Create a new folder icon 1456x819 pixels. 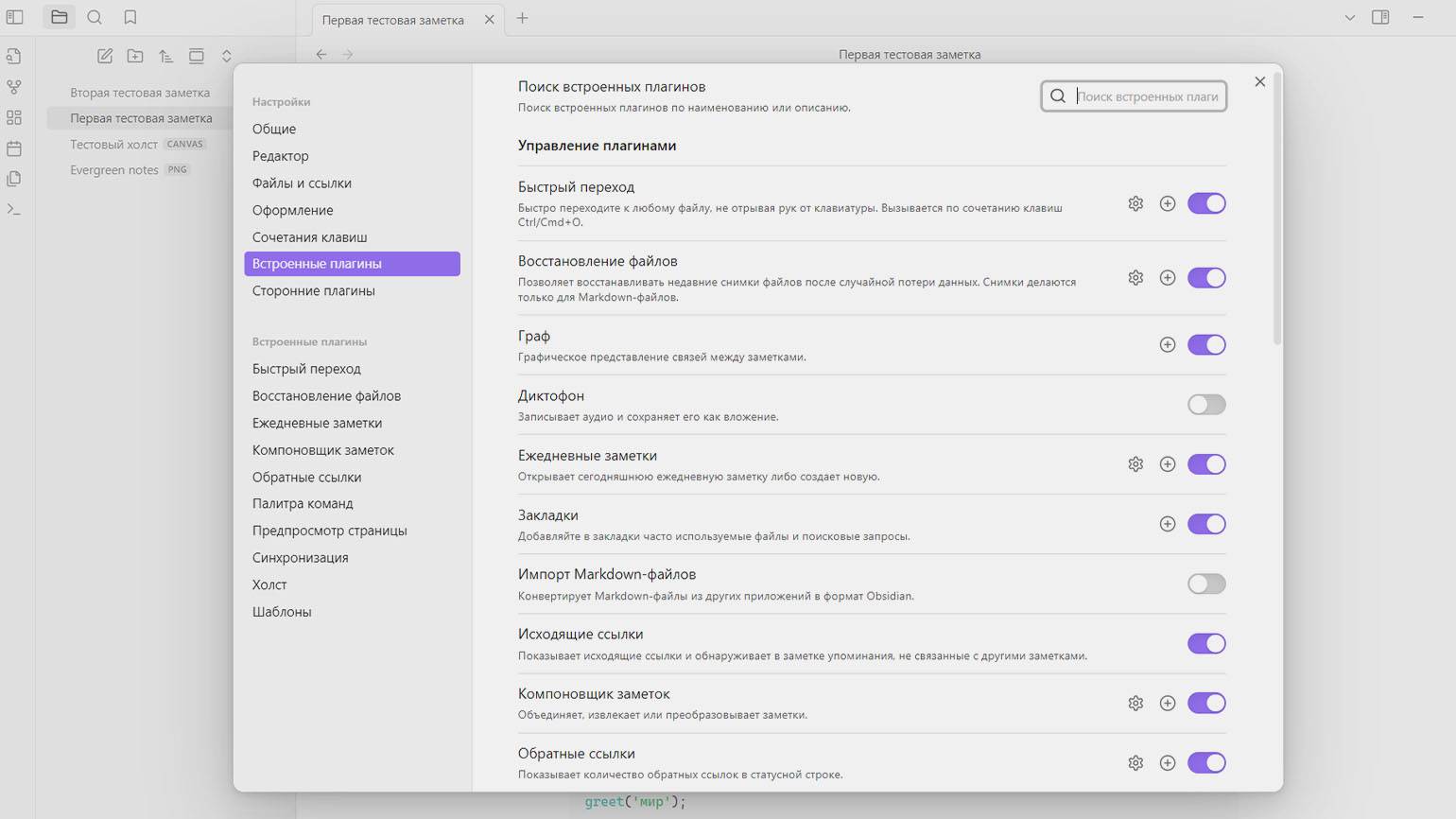coord(135,56)
